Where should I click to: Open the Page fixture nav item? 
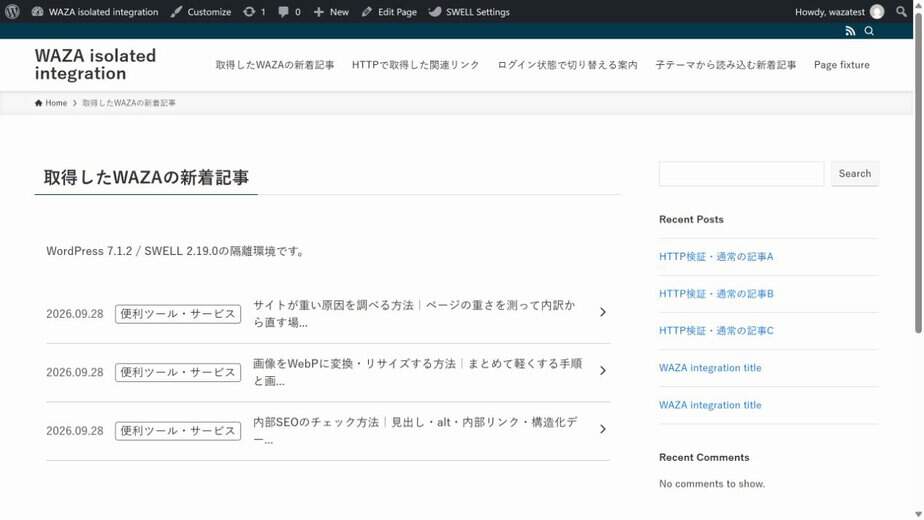[842, 65]
